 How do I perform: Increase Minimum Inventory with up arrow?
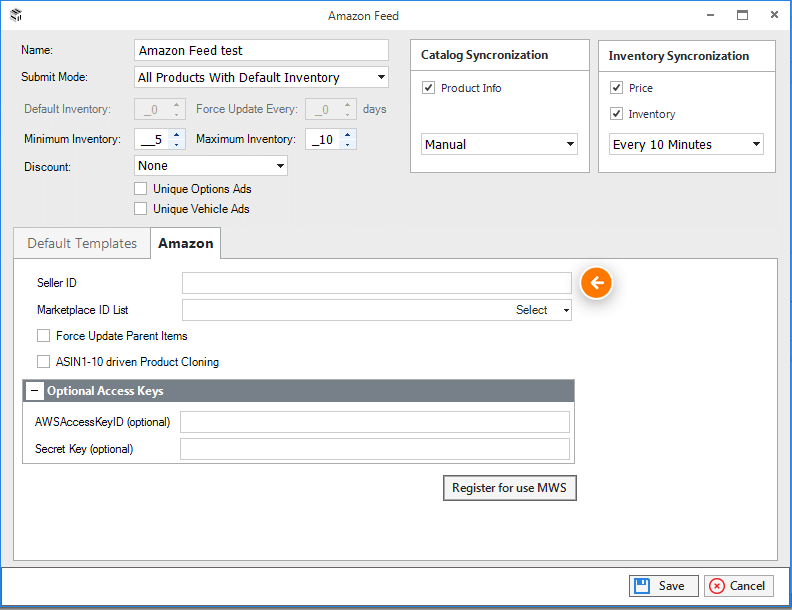click(176, 134)
